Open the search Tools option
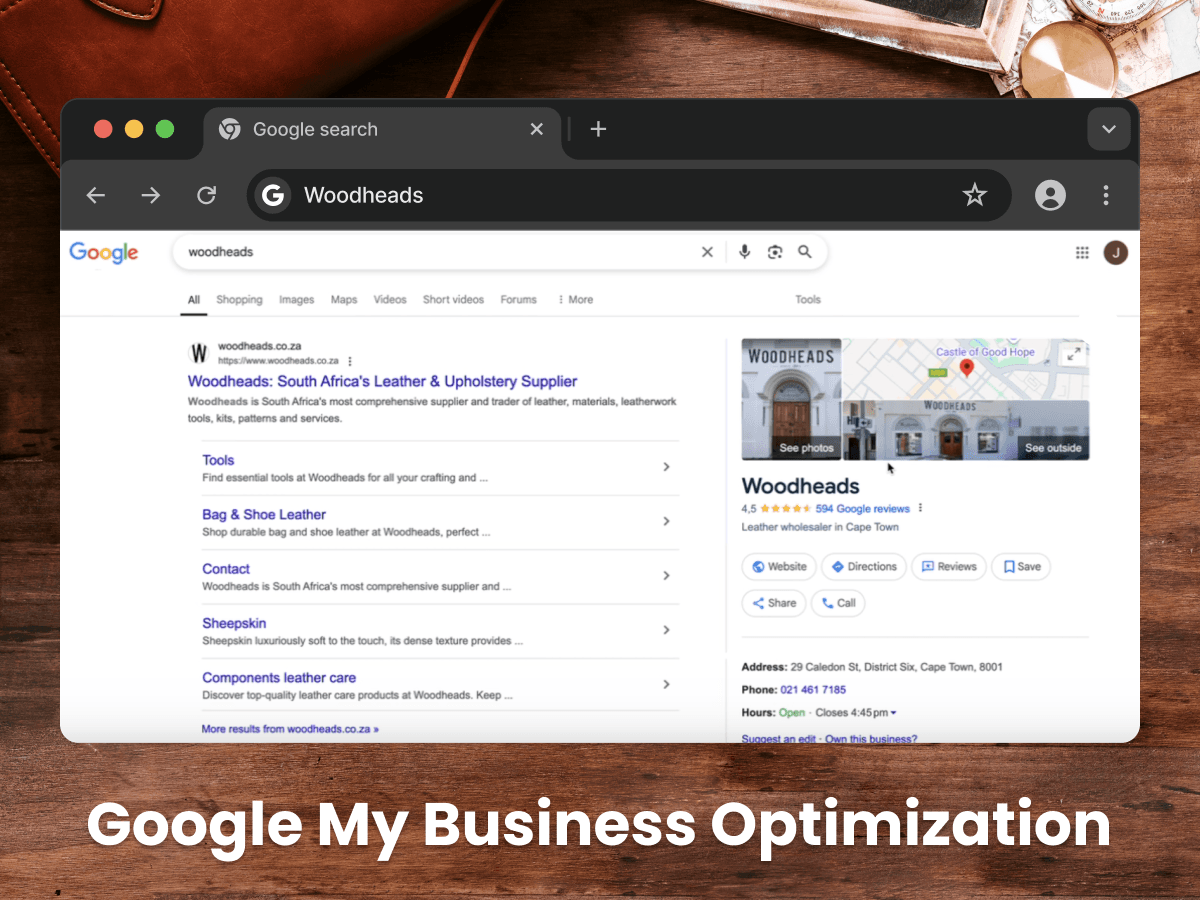The image size is (1200, 900). pos(808,299)
